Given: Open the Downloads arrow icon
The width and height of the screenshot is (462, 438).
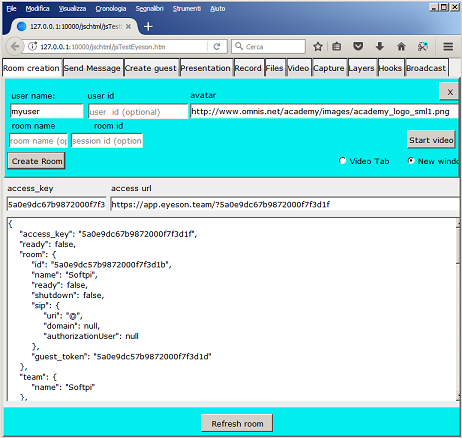Looking at the screenshot, I should click(380, 46).
